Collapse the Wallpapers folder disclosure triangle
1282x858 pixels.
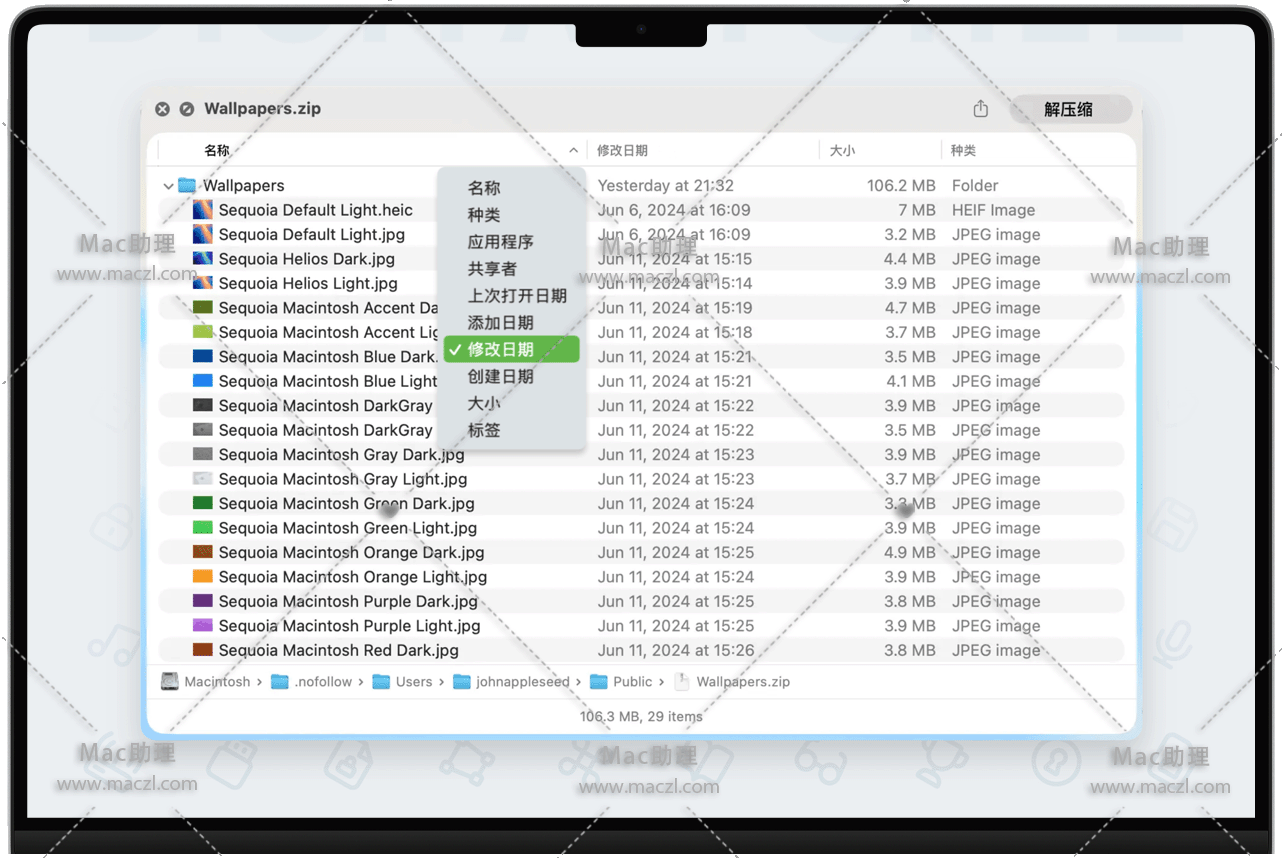point(167,186)
